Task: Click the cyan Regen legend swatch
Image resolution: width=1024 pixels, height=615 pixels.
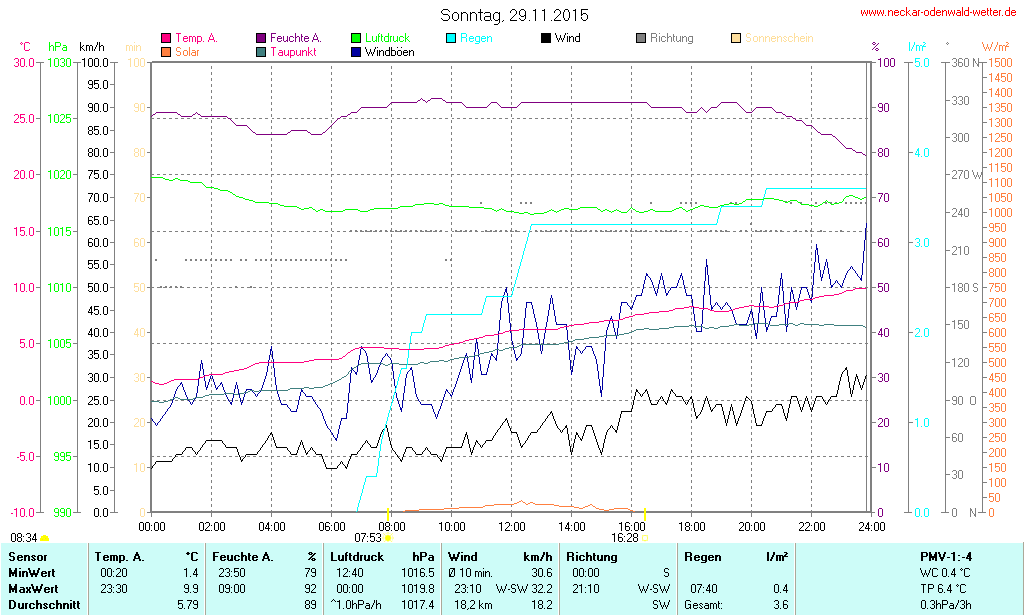Action: coord(452,38)
